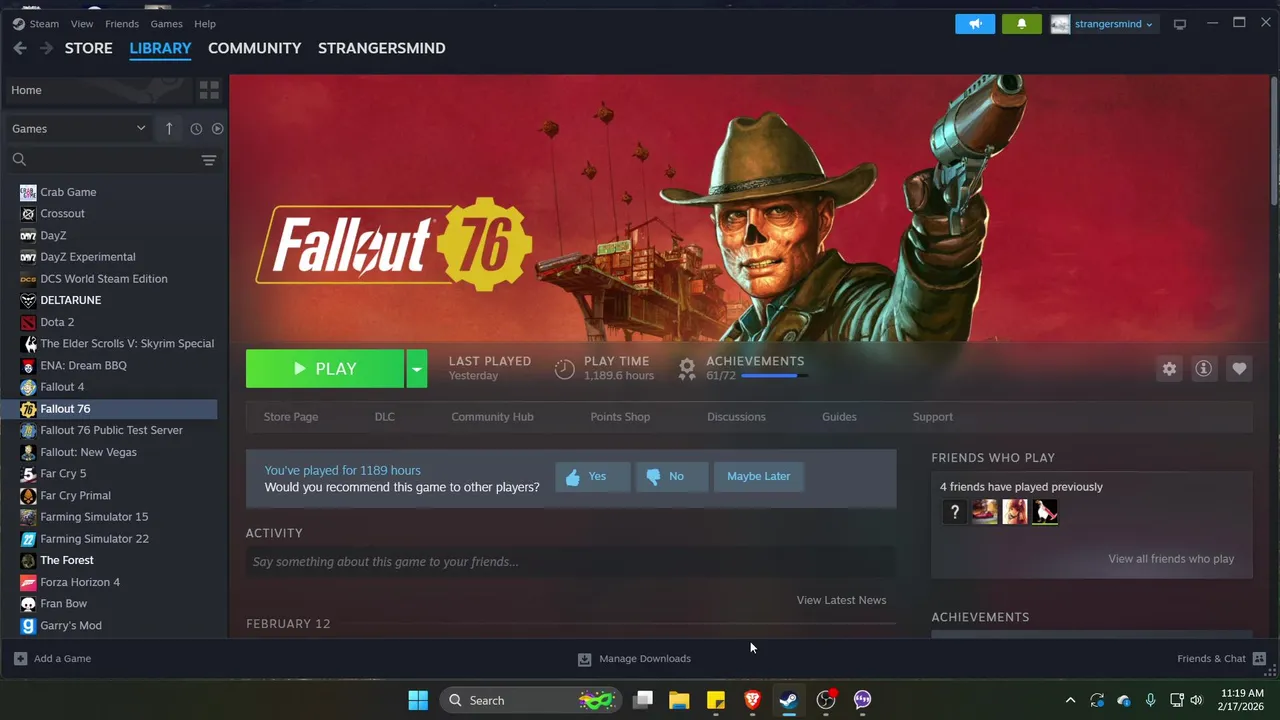The width and height of the screenshot is (1280, 720).
Task: Reverse the list order with the up arrow
Action: tap(169, 129)
